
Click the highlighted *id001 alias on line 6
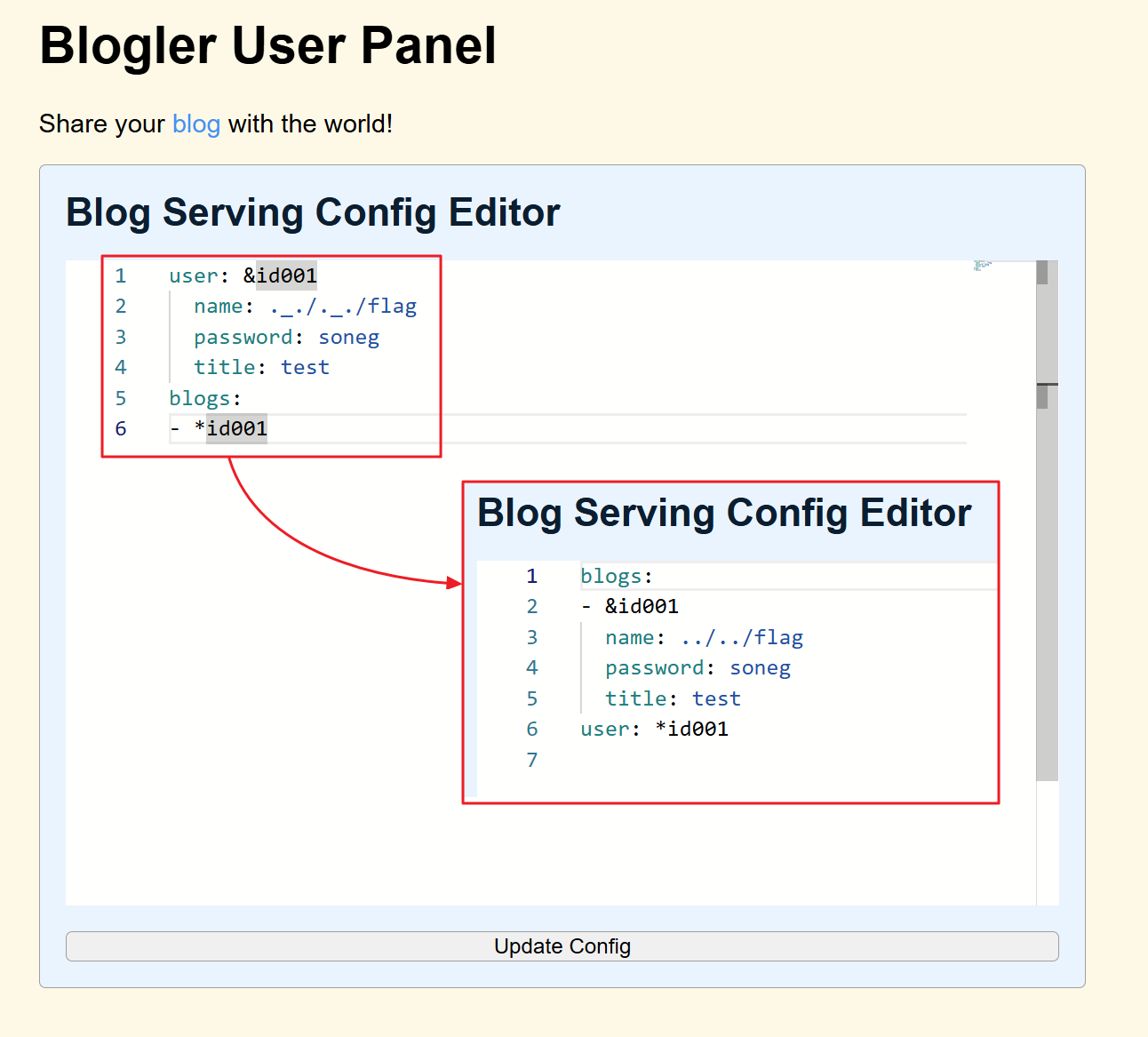[x=236, y=429]
